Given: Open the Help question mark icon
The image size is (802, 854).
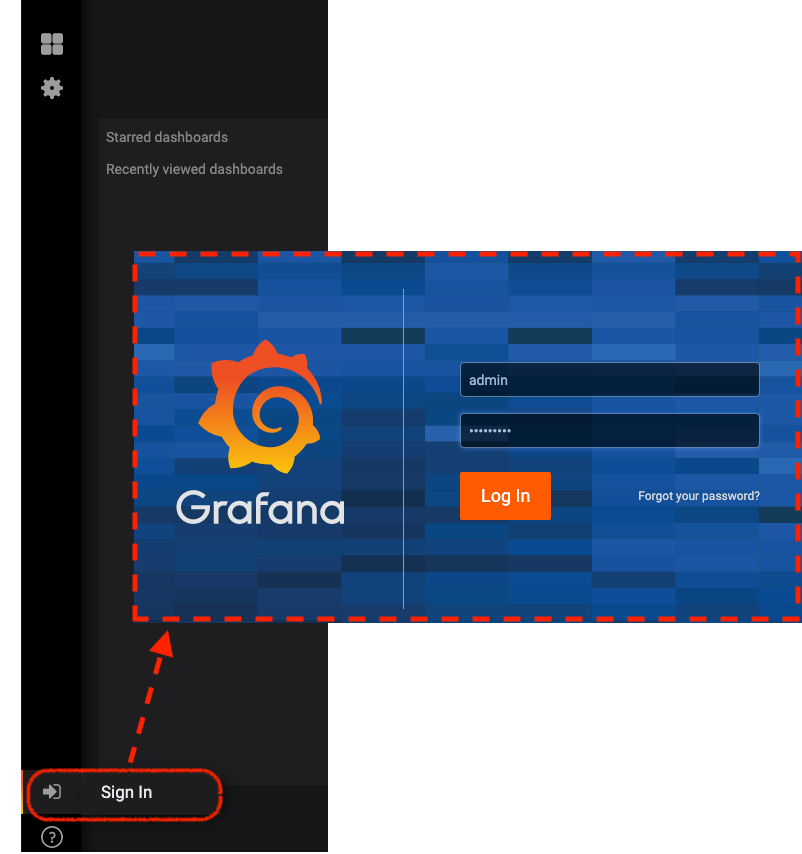Looking at the screenshot, I should pos(52,837).
